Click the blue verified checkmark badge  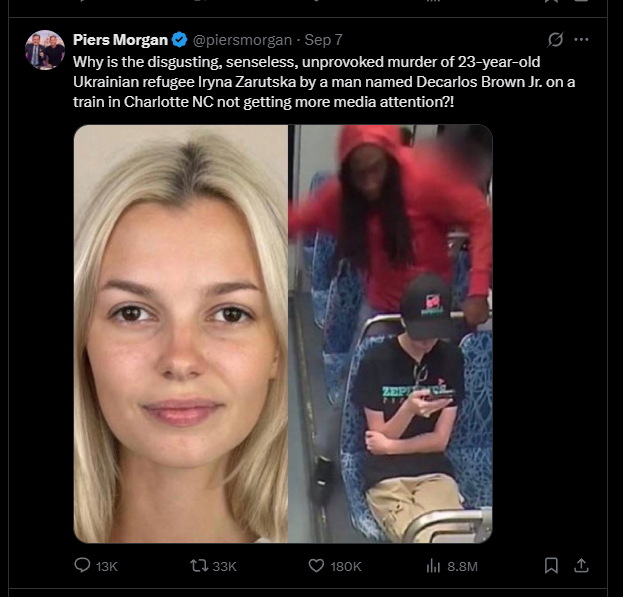tap(180, 40)
